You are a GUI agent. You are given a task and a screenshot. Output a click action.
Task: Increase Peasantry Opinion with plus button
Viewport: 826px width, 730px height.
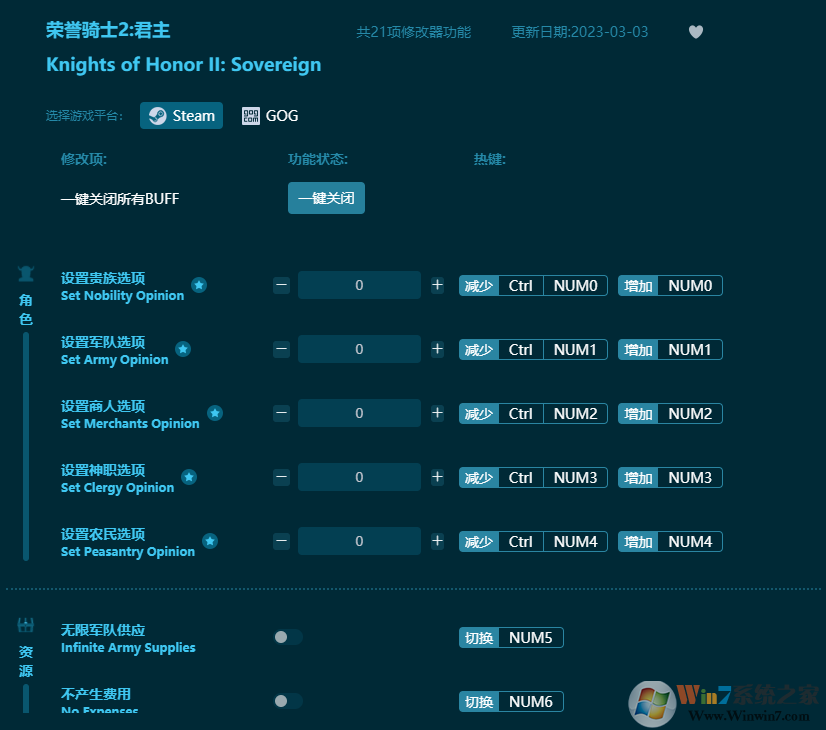tap(437, 541)
